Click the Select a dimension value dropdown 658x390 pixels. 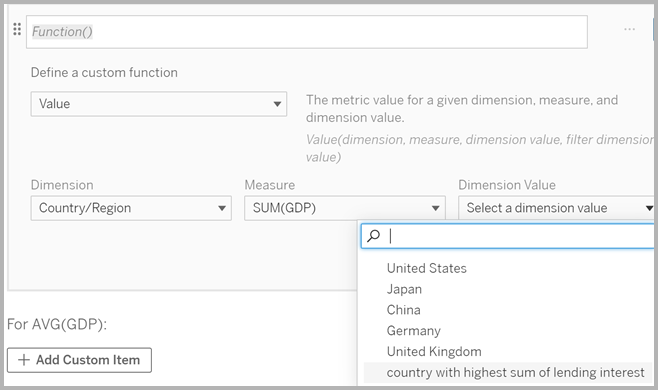point(556,208)
